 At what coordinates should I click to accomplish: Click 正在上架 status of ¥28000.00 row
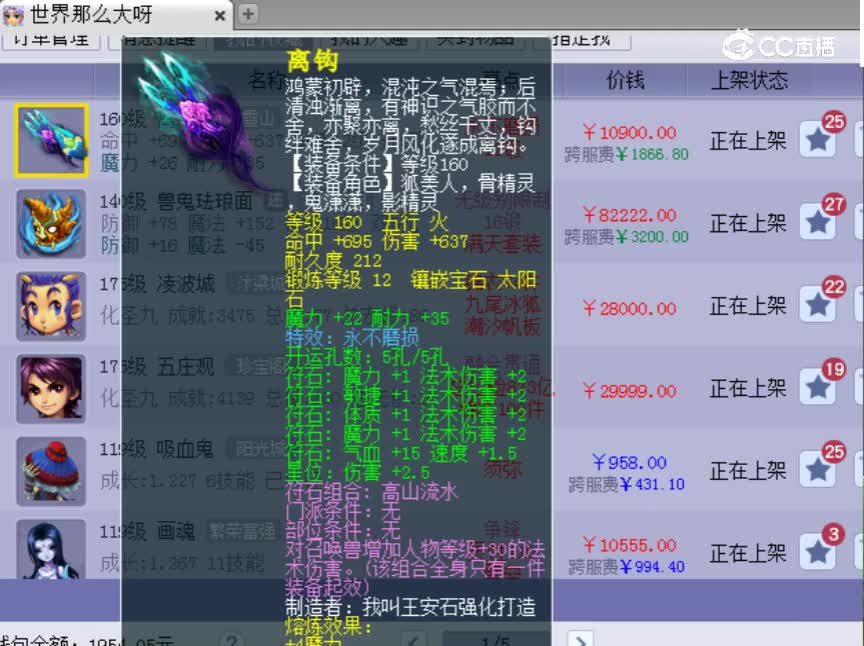pos(748,306)
